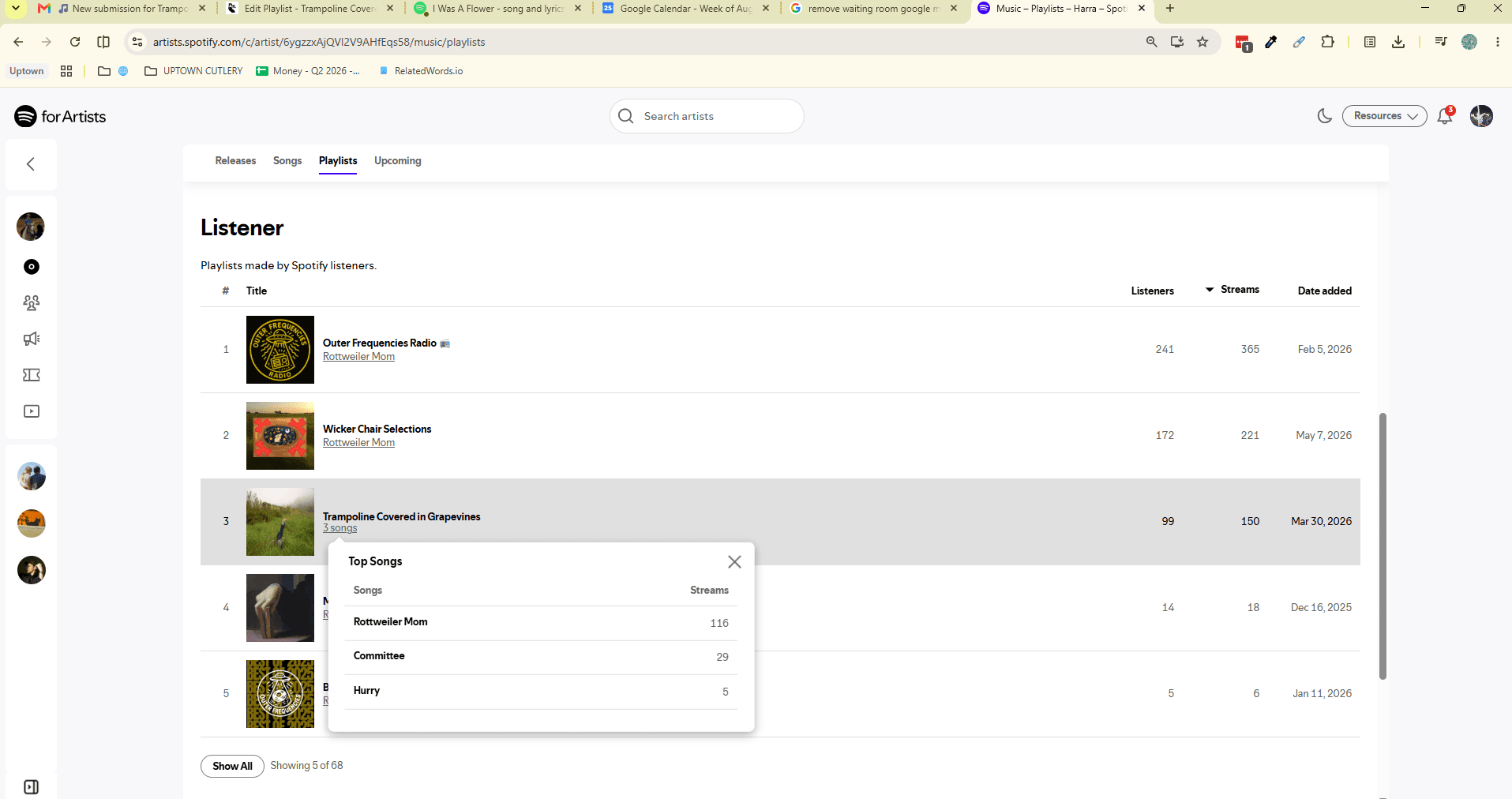Close the Top Songs popup

734,561
